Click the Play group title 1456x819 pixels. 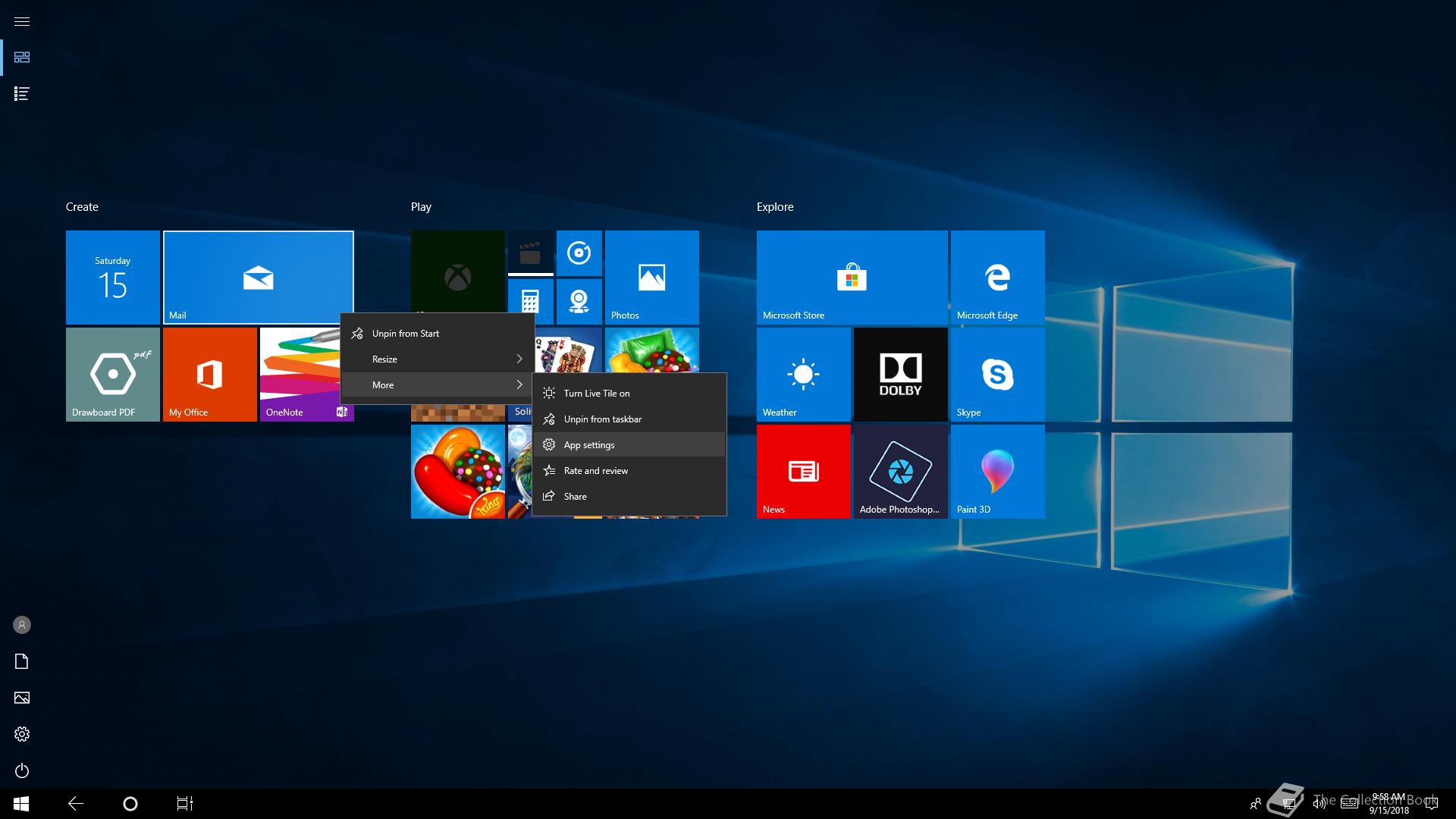click(421, 207)
